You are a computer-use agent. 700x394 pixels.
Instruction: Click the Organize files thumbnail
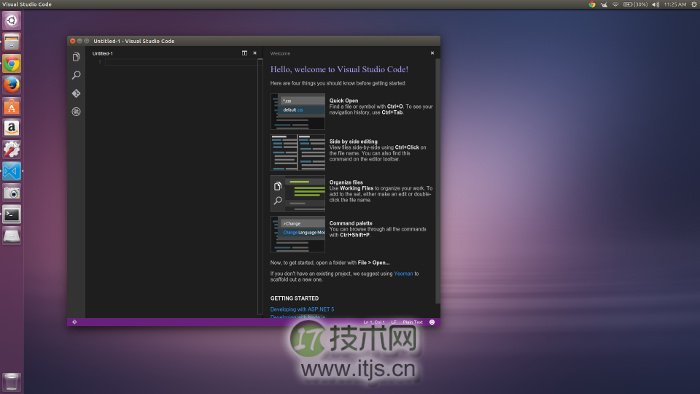(x=297, y=193)
